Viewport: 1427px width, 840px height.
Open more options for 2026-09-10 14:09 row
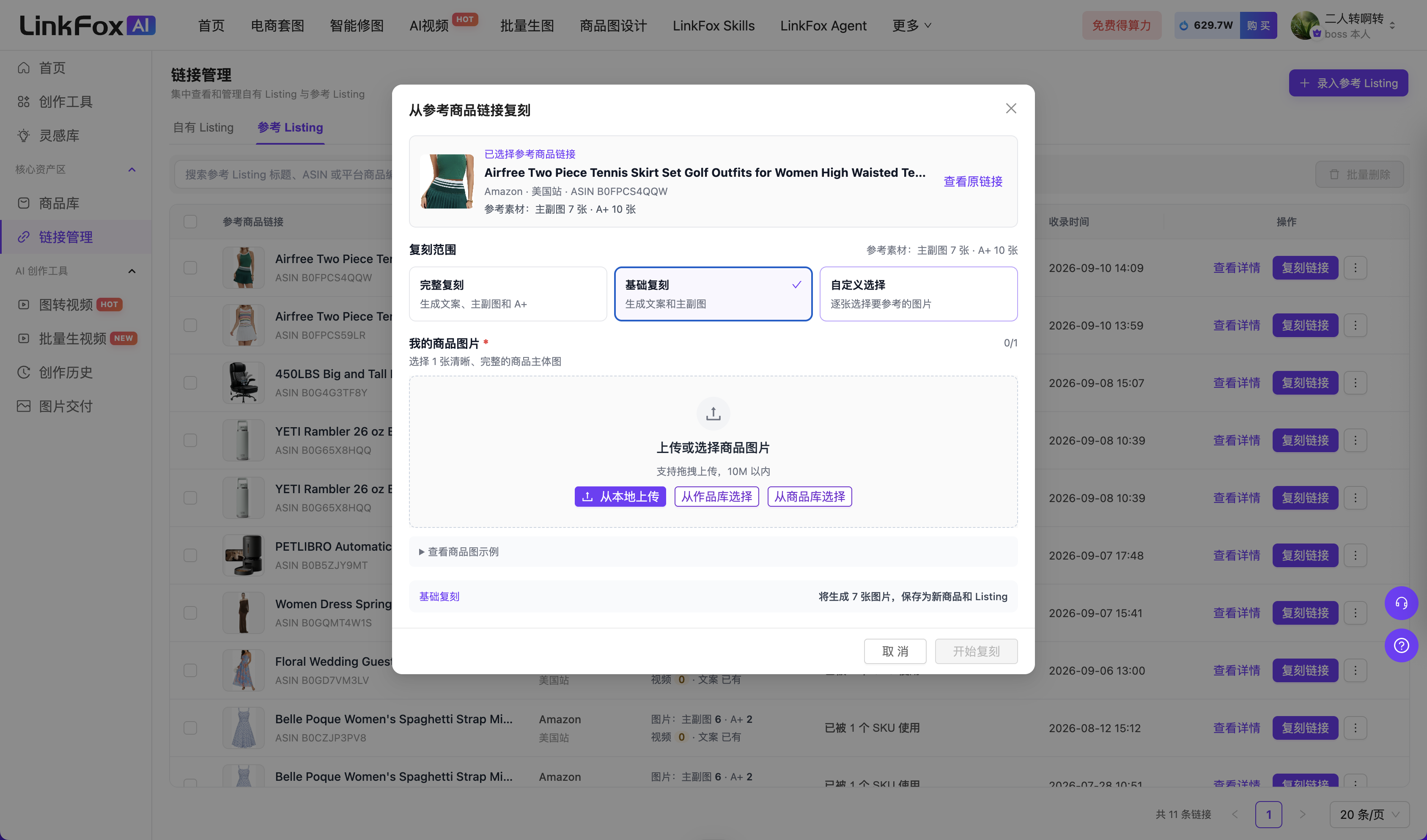(1355, 268)
